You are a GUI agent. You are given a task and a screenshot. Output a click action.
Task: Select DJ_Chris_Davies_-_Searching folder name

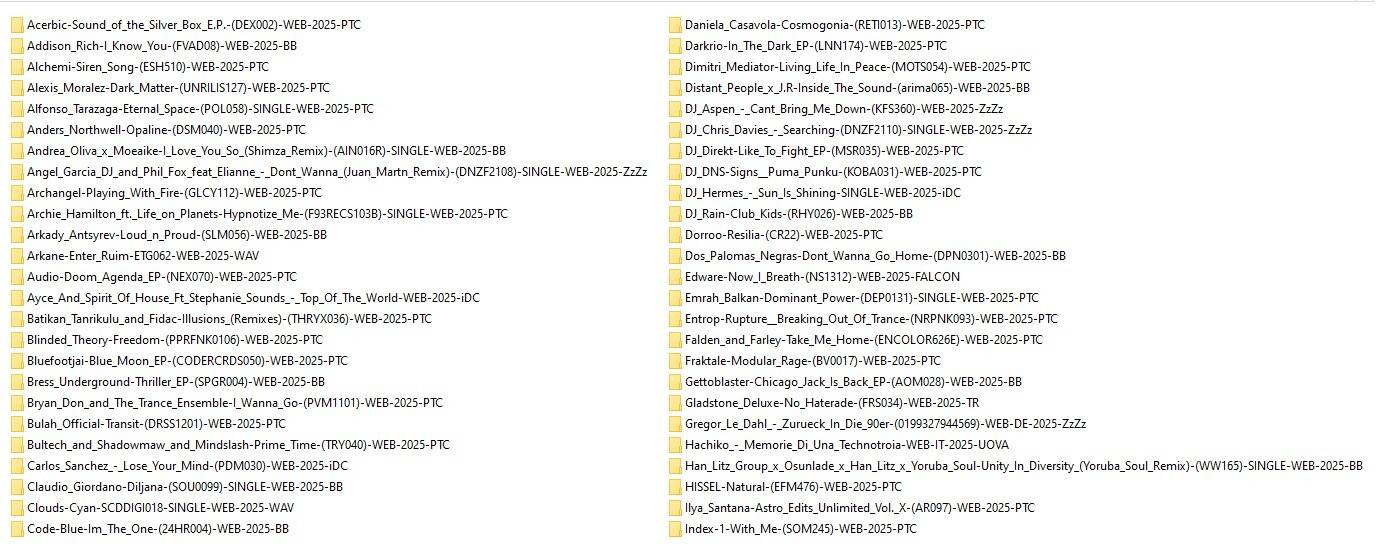[x=859, y=130]
